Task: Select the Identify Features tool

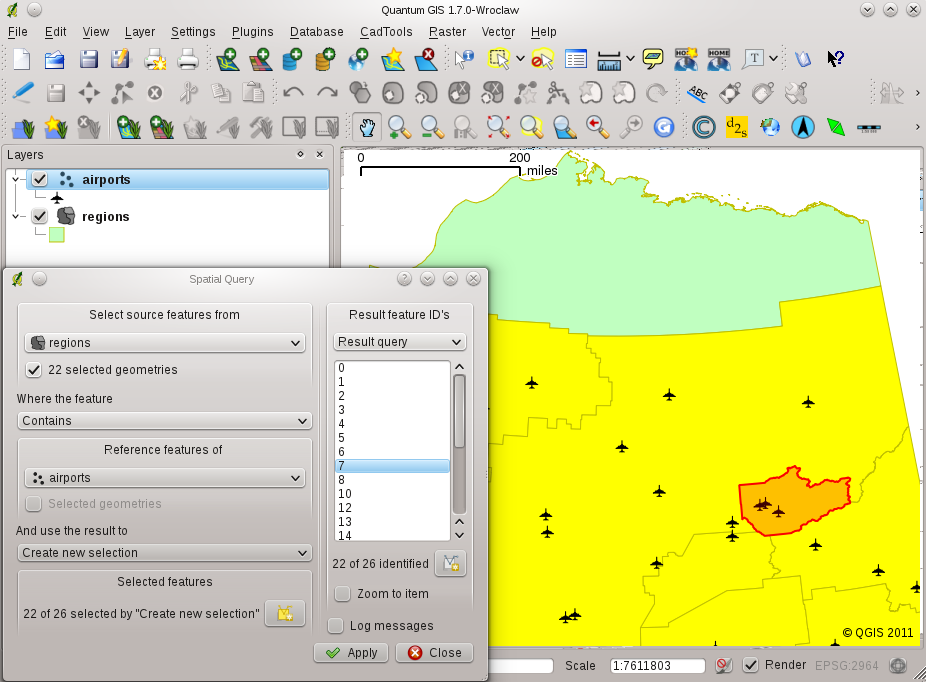Action: (x=465, y=59)
